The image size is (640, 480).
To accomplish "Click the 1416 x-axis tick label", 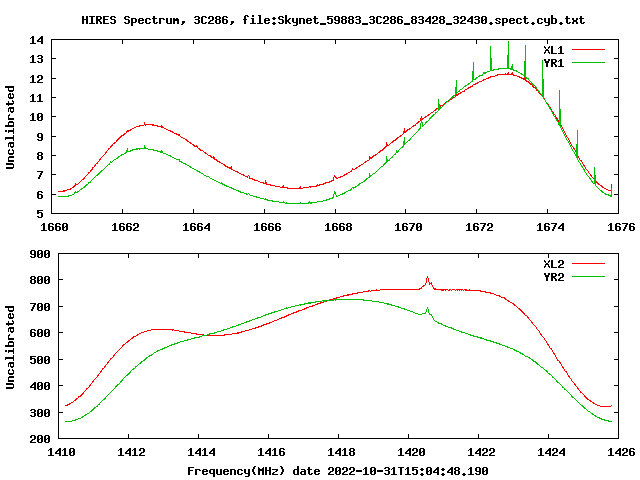I will [271, 452].
